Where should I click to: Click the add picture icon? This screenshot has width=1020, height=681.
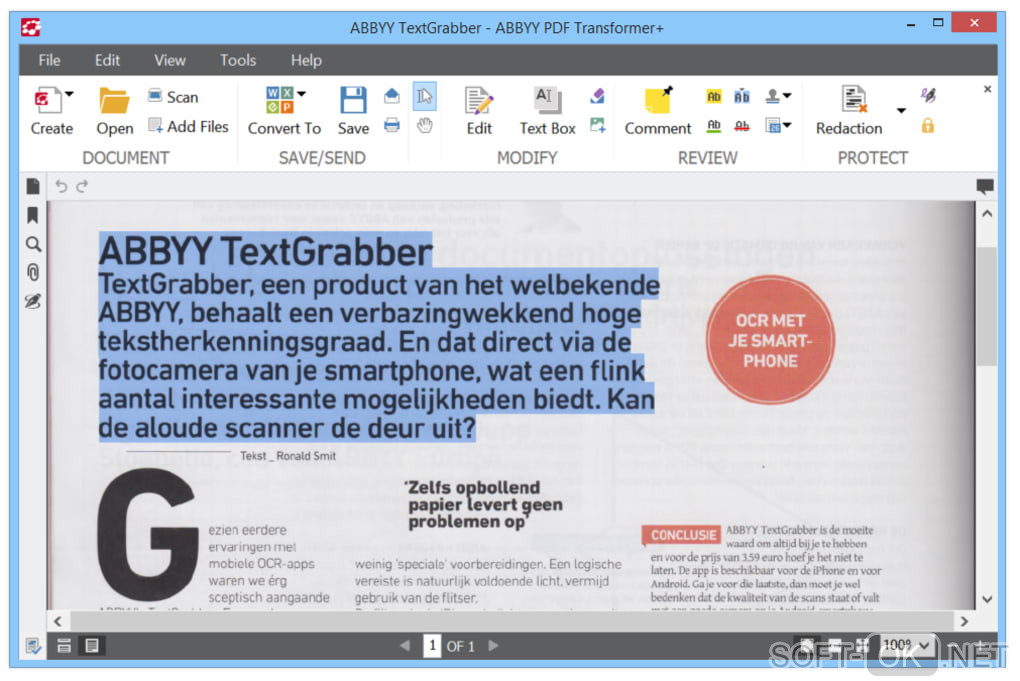597,125
